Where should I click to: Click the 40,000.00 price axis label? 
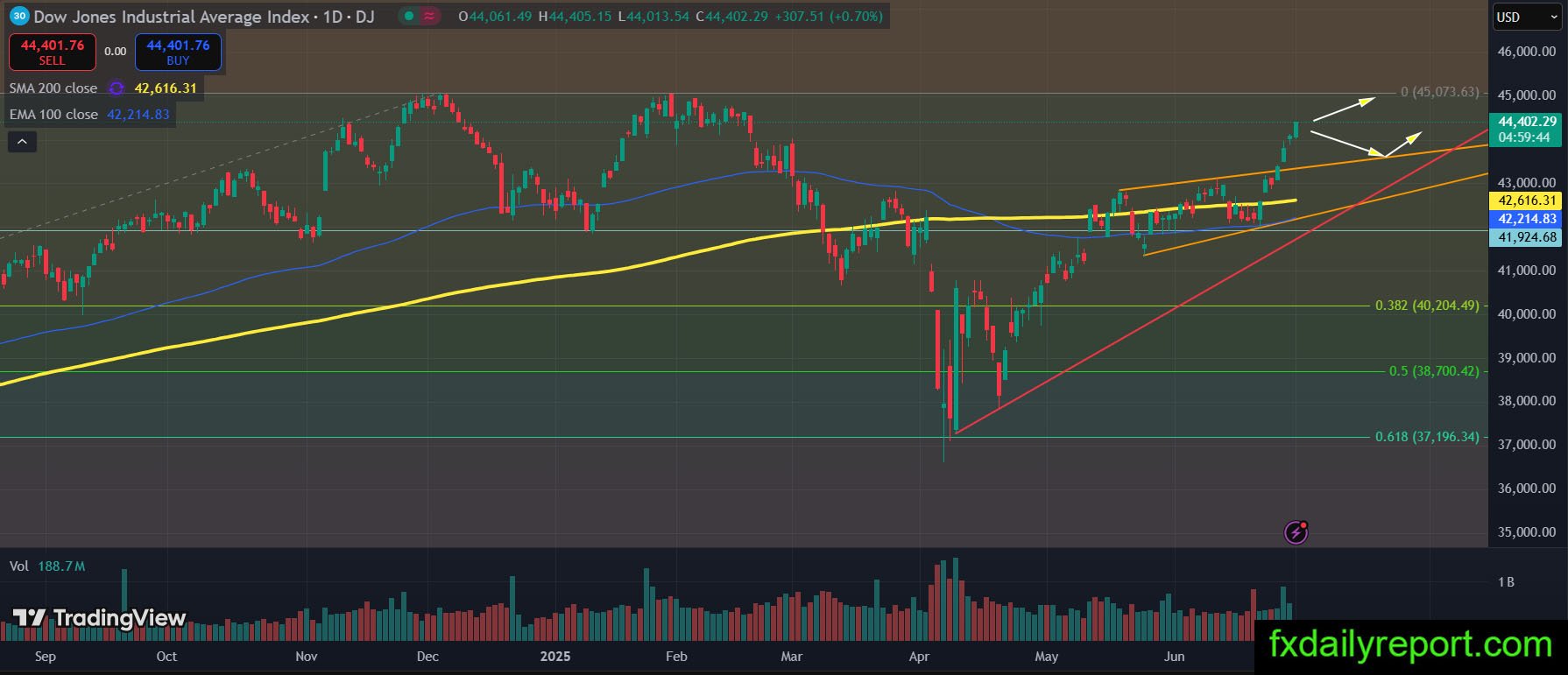[1527, 314]
